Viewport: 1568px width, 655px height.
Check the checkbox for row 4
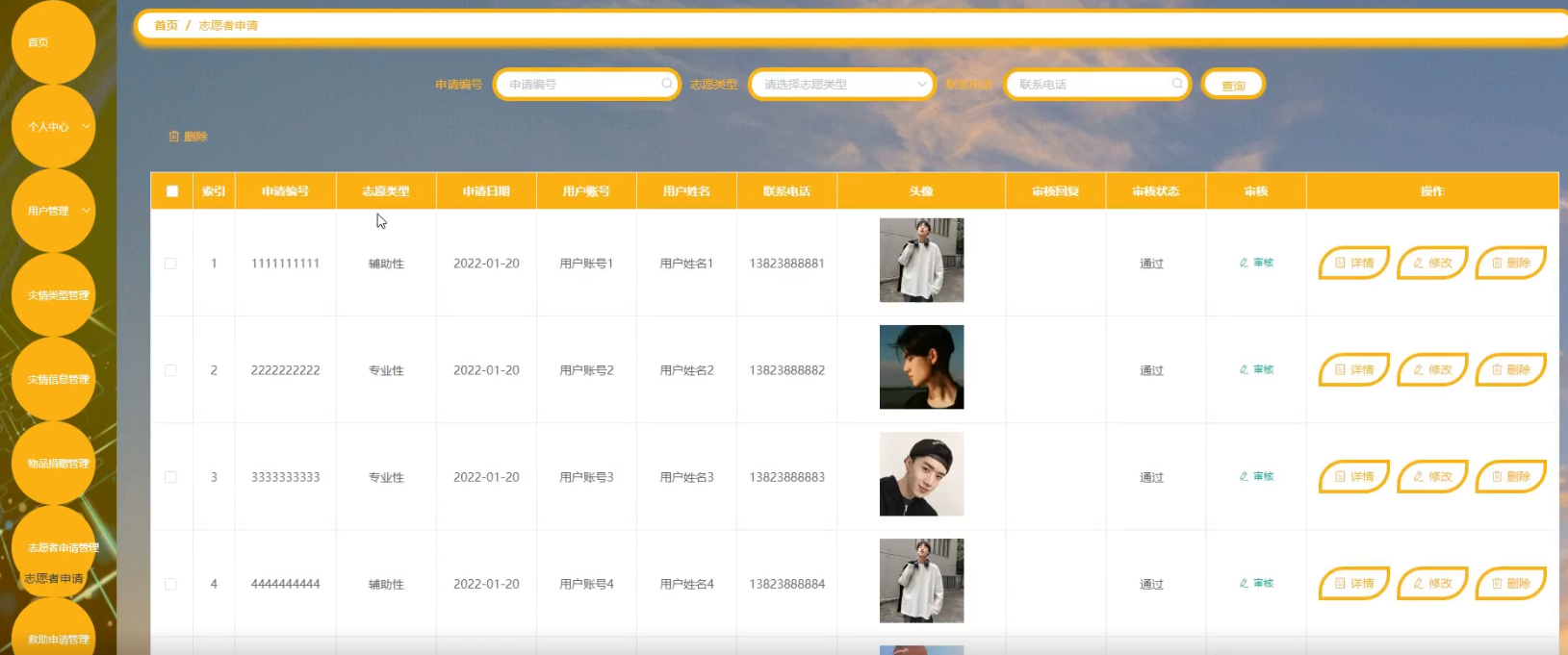(170, 584)
